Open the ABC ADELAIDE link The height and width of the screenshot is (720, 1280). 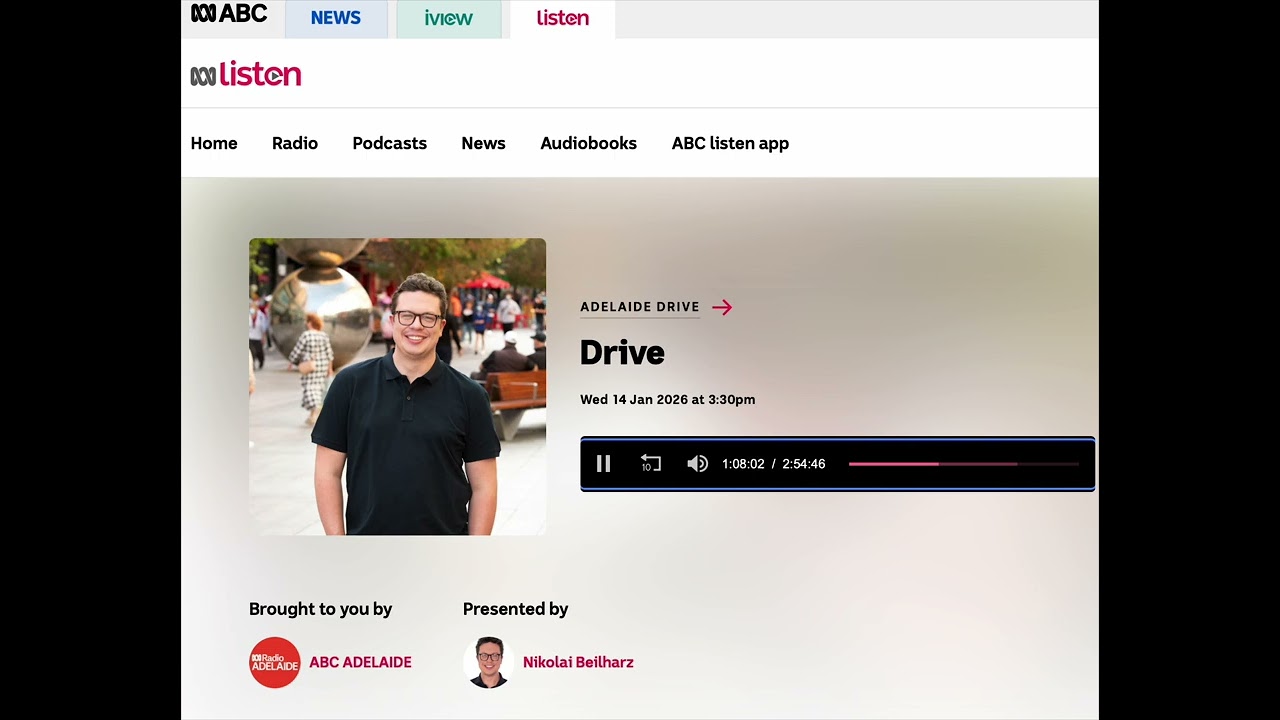click(360, 662)
